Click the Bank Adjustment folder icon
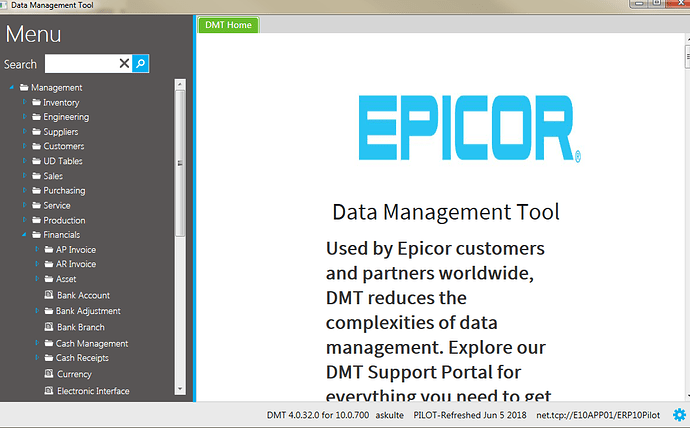 click(49, 311)
